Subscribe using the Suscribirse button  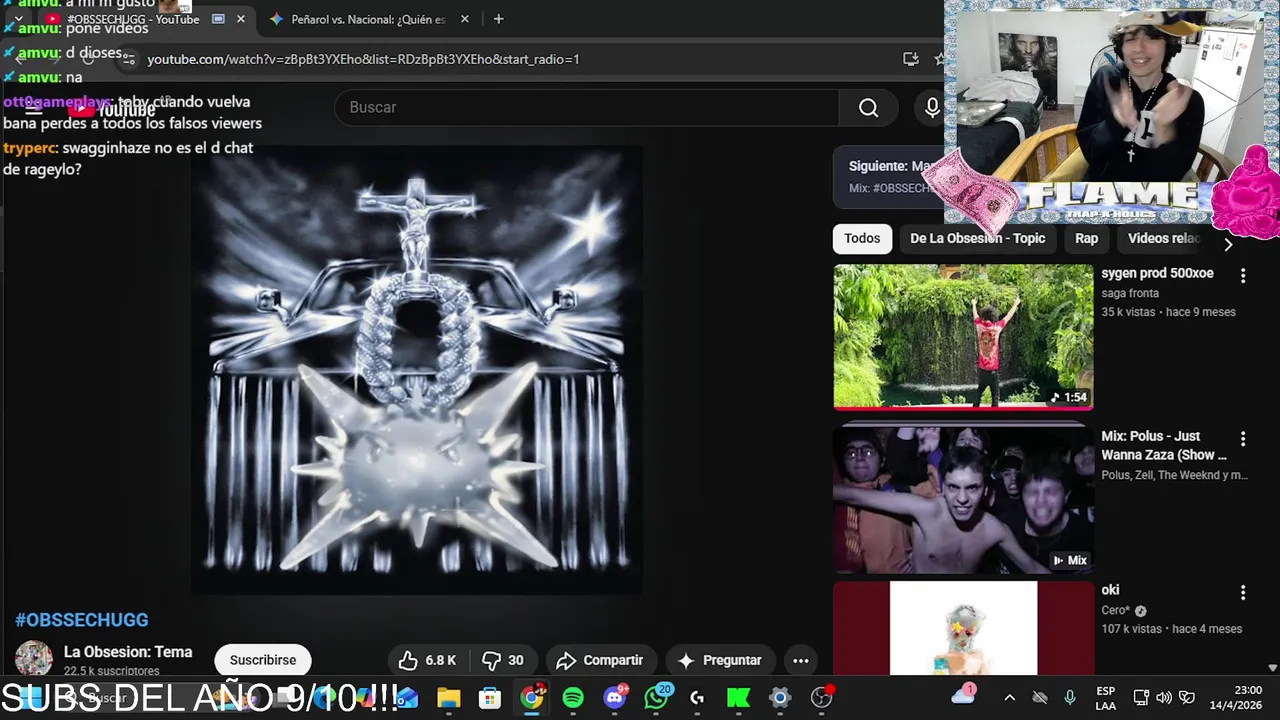263,660
